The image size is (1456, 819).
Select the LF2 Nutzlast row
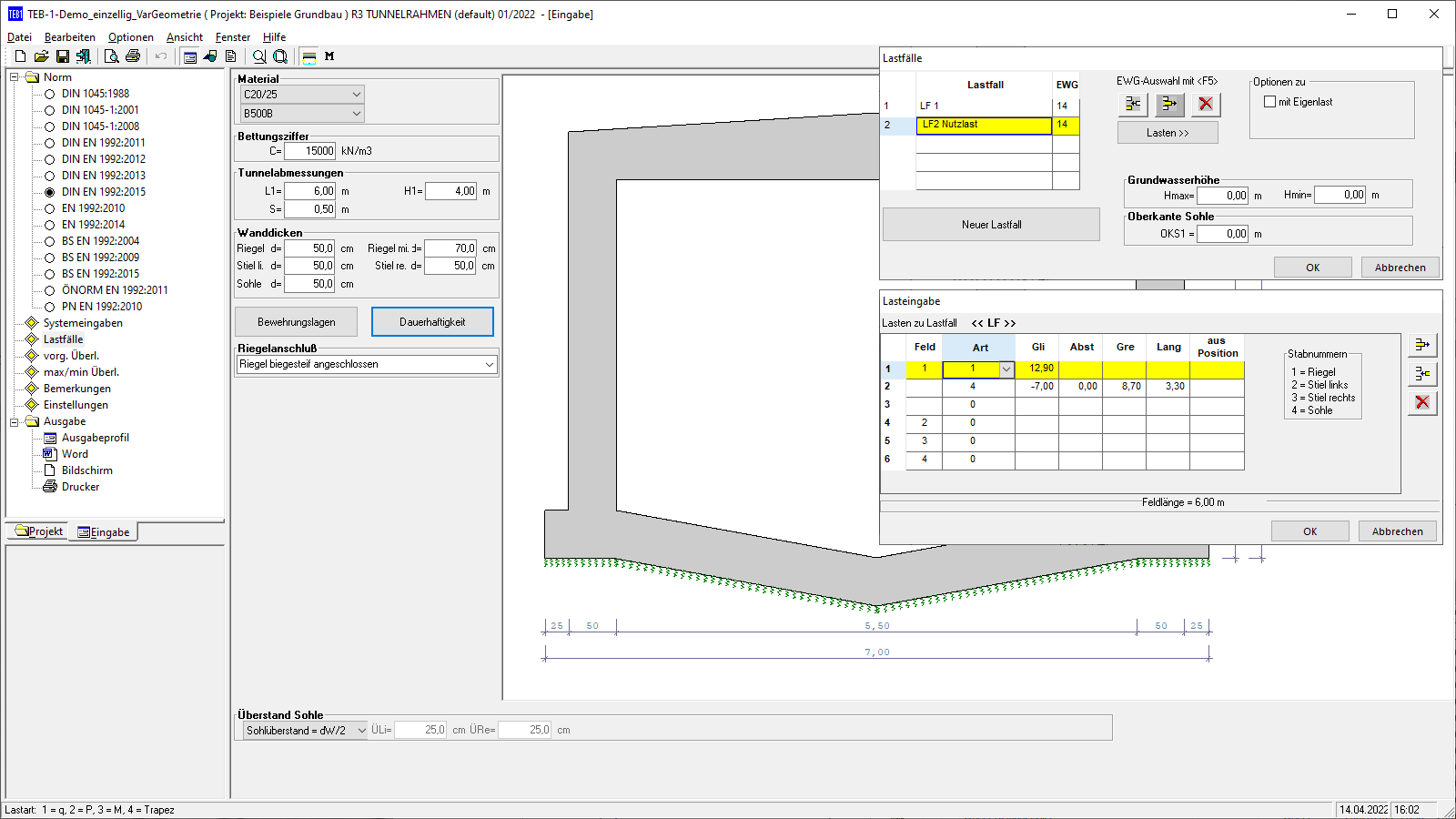(x=984, y=125)
